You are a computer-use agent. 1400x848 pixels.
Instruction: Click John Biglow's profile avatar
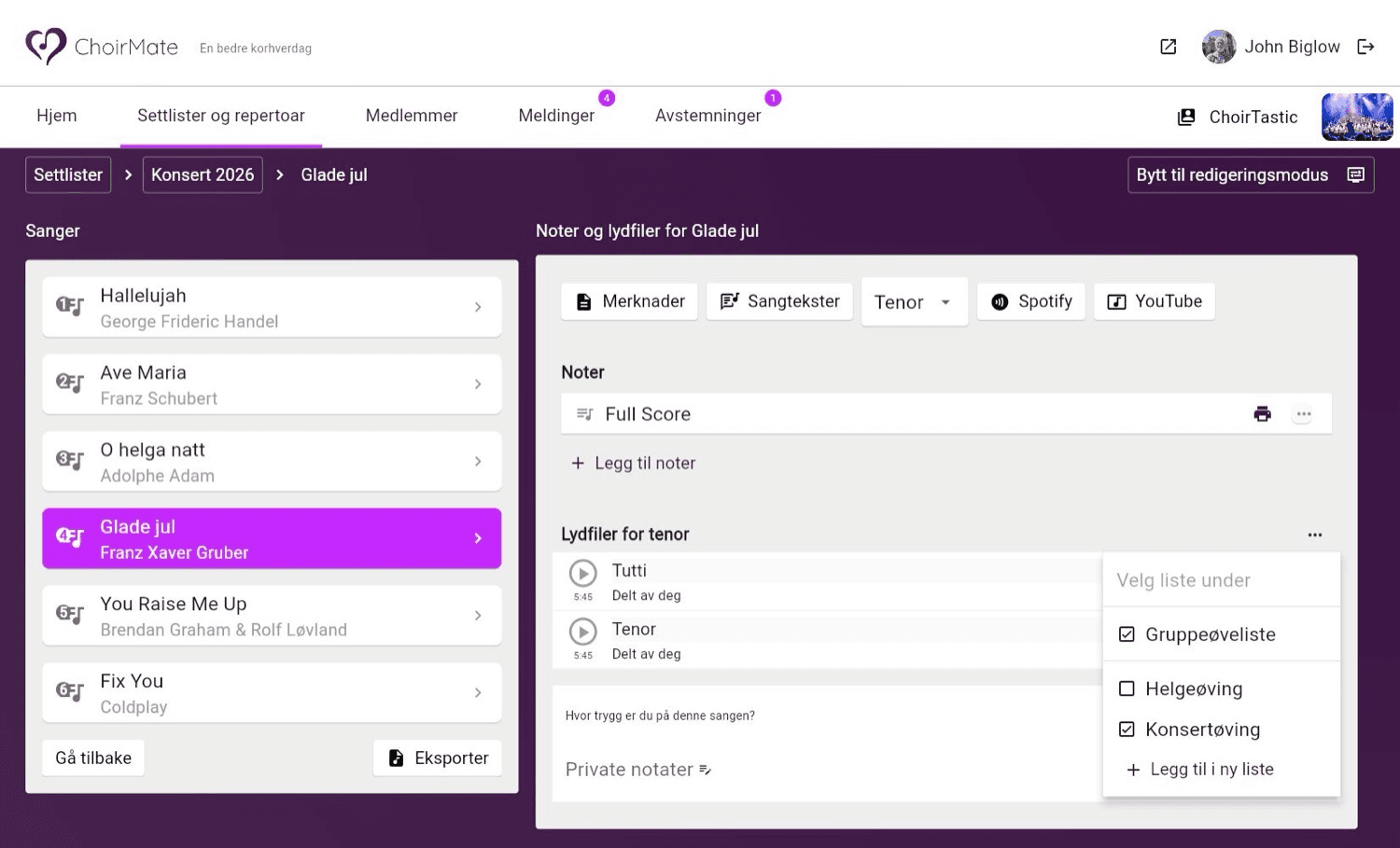coord(1218,47)
